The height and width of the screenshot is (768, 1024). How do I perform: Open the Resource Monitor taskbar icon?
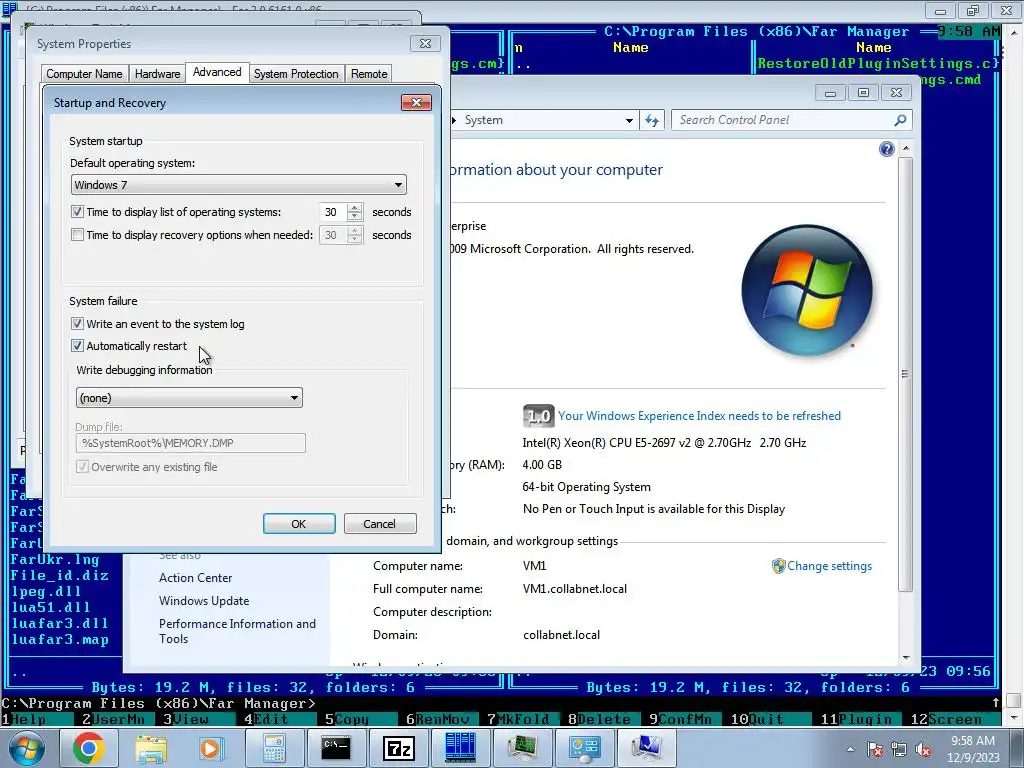[521, 748]
